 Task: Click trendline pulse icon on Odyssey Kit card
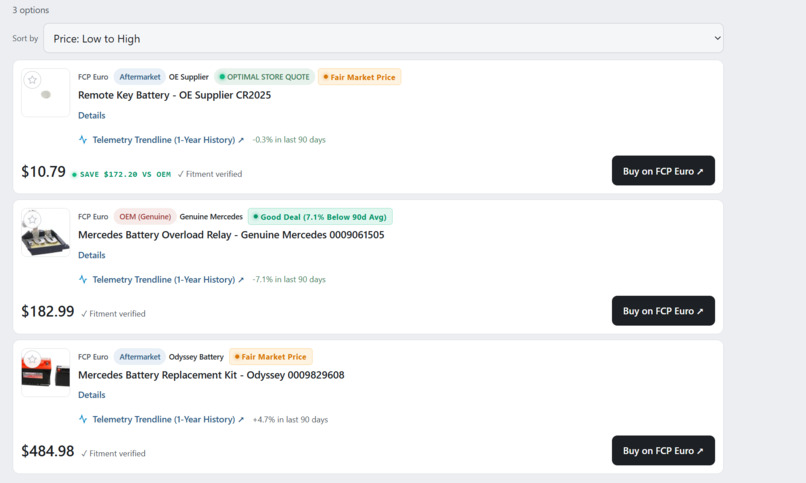(x=83, y=419)
